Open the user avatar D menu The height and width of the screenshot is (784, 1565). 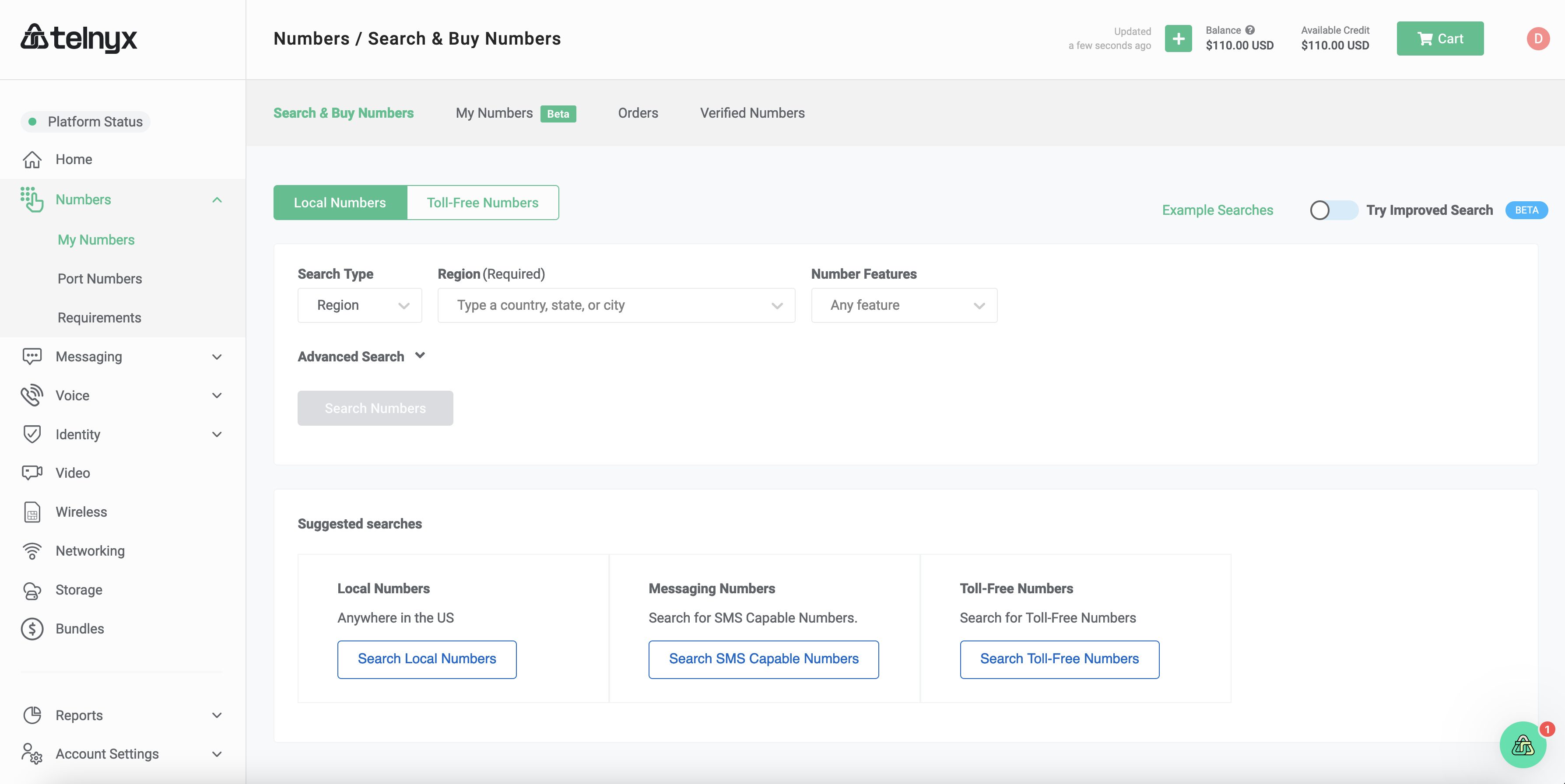click(x=1538, y=38)
